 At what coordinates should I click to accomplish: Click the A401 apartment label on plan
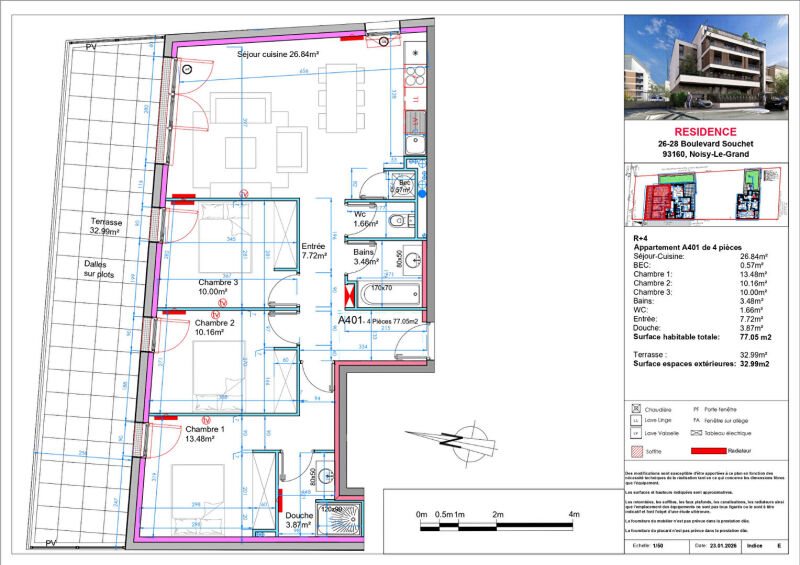(x=350, y=320)
